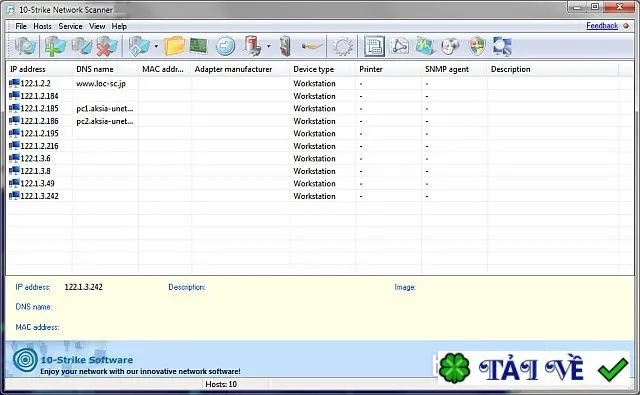This screenshot has width=640, height=395.
Task: Click the green circuit board icon
Action: point(199,46)
